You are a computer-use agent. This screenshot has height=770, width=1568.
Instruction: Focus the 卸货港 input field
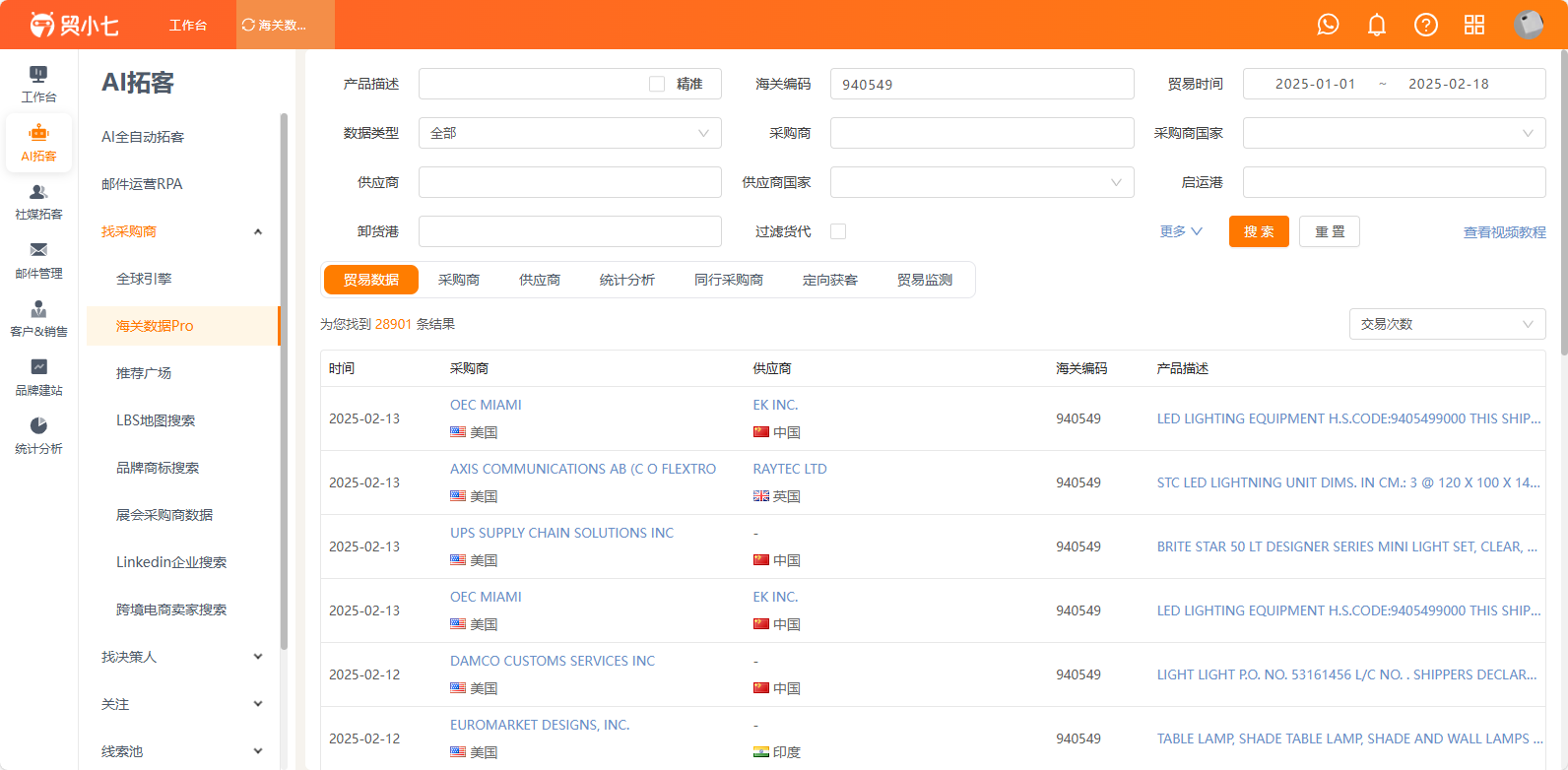point(570,231)
